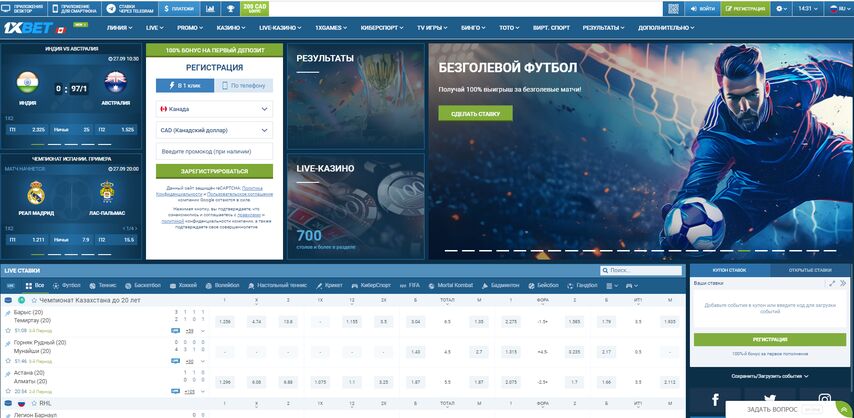Screen dimensions: 854x418
Task: Open the CAD currency dropdown
Action: click(x=214, y=131)
